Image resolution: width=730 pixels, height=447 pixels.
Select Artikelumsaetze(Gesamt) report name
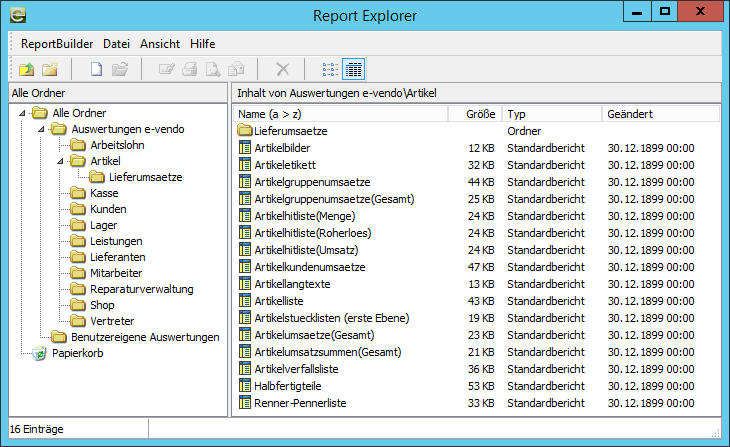point(314,335)
